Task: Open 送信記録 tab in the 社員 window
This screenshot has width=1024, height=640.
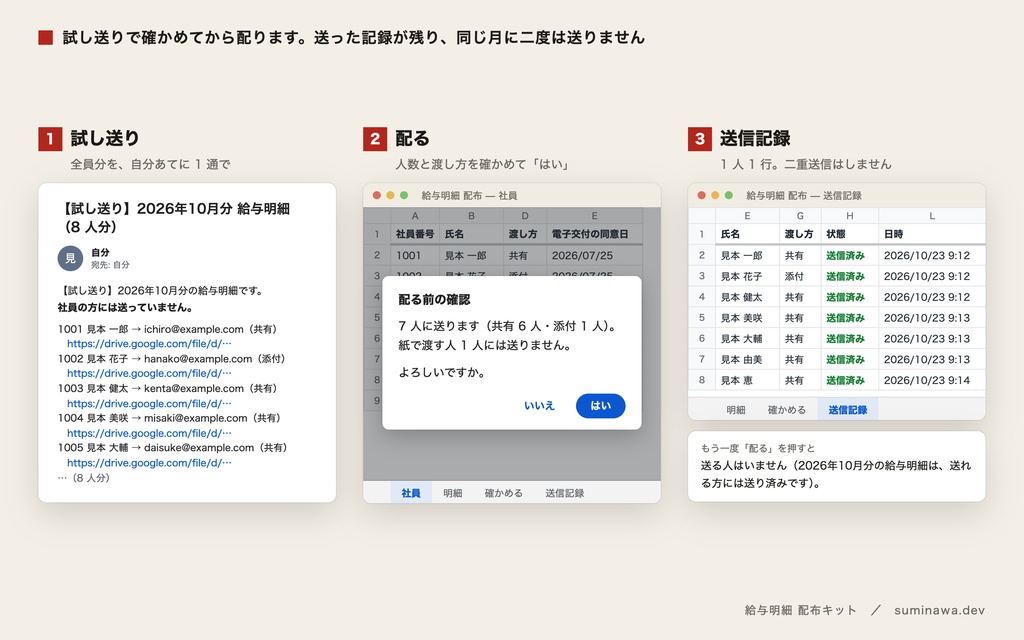Action: [x=565, y=493]
